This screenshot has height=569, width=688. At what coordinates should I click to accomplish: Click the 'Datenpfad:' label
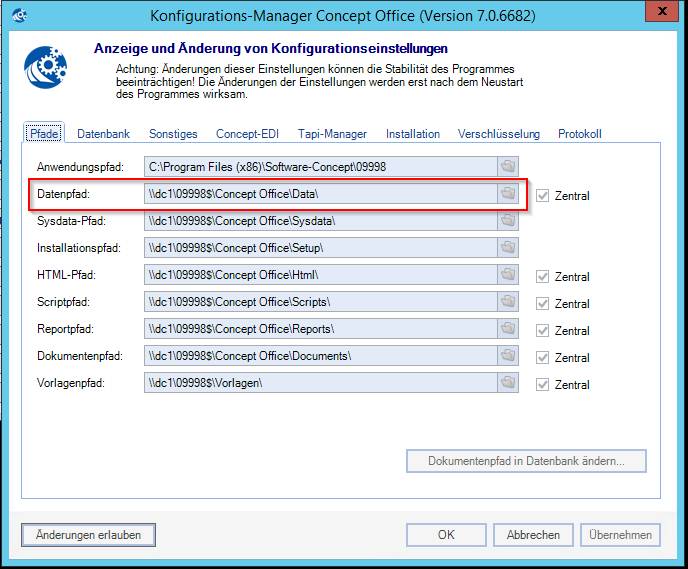[x=63, y=194]
